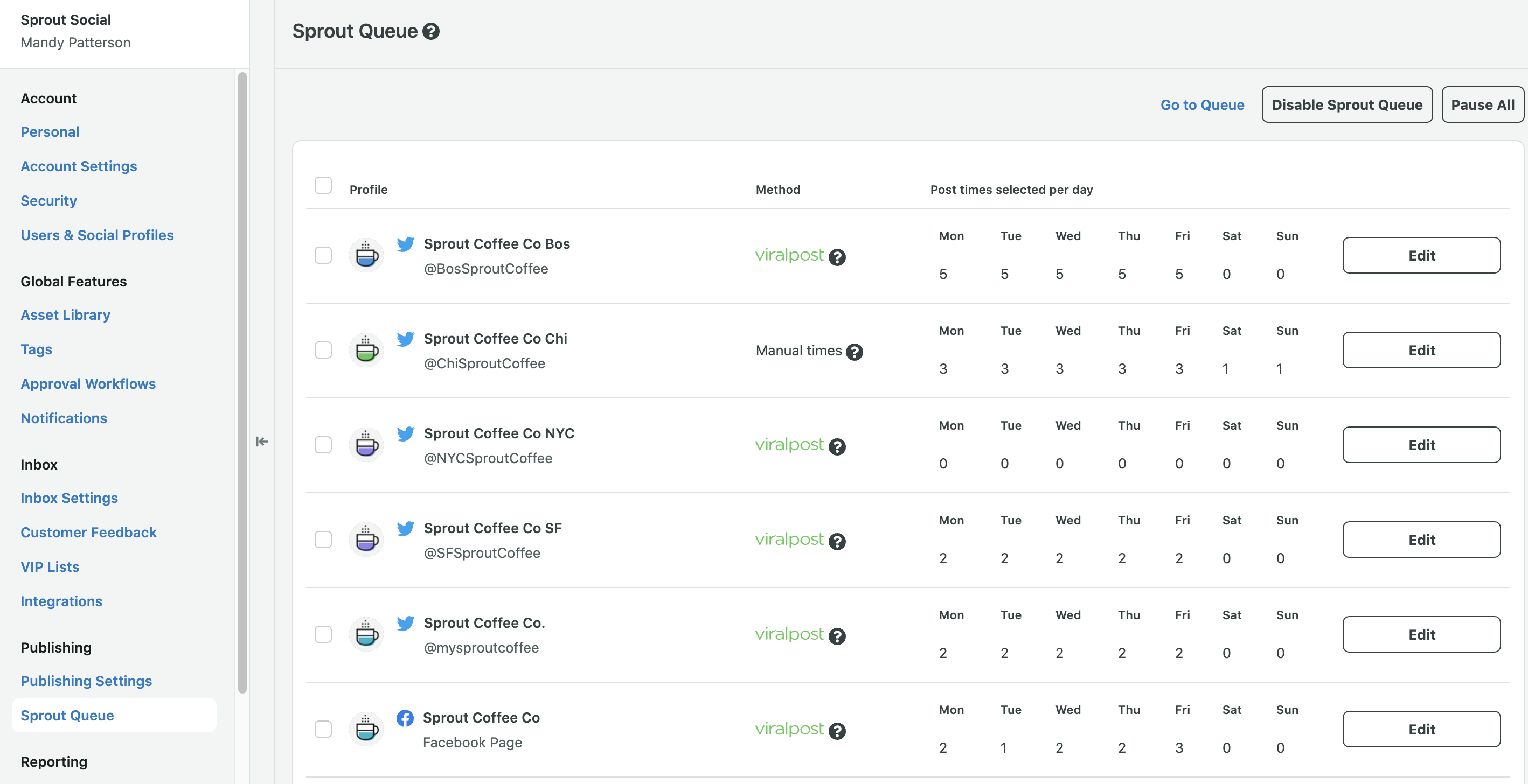
Task: Edit queue times for Sprout Coffee Co NYC
Action: (1421, 445)
